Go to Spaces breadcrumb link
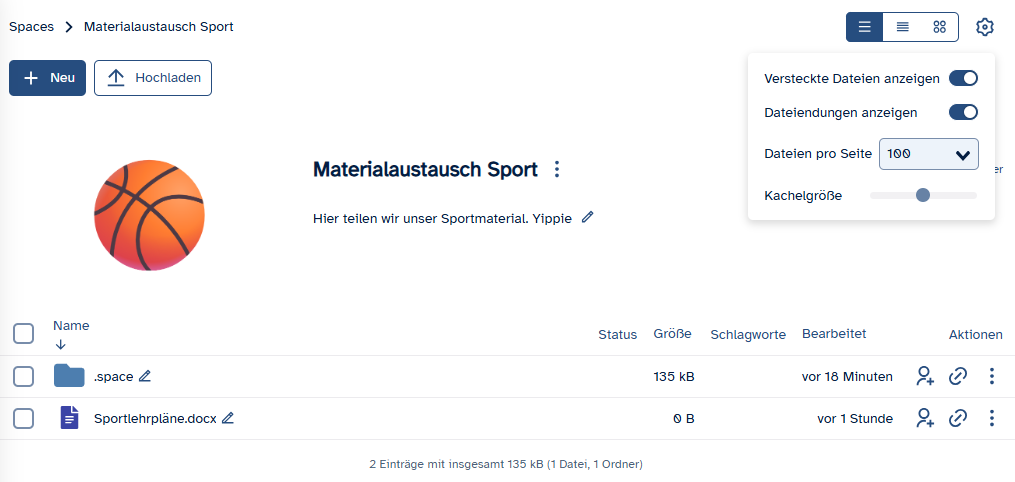Image resolution: width=1015 pixels, height=482 pixels. coord(31,27)
